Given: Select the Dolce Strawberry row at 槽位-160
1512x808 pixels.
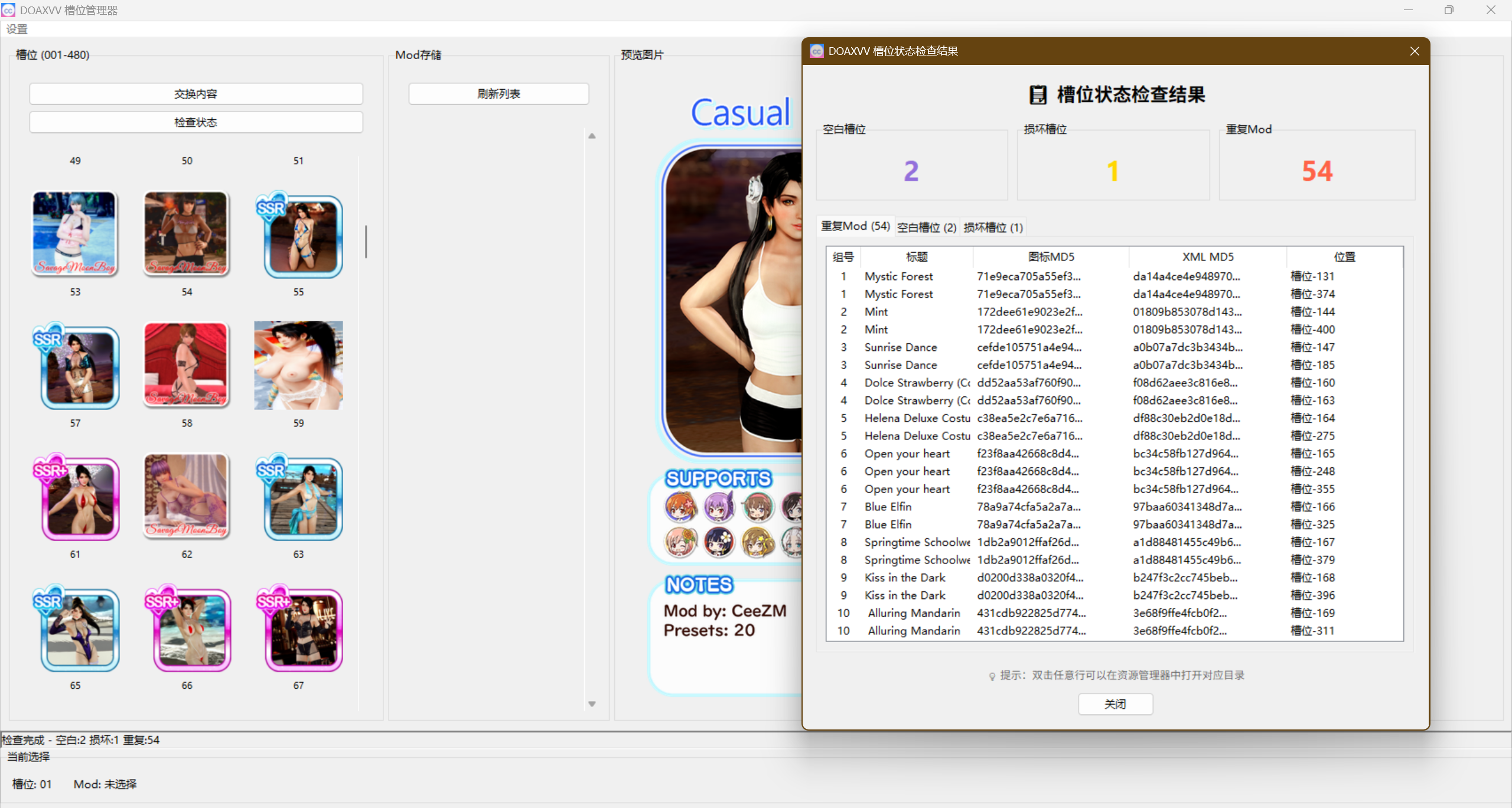Looking at the screenshot, I should (x=1115, y=383).
